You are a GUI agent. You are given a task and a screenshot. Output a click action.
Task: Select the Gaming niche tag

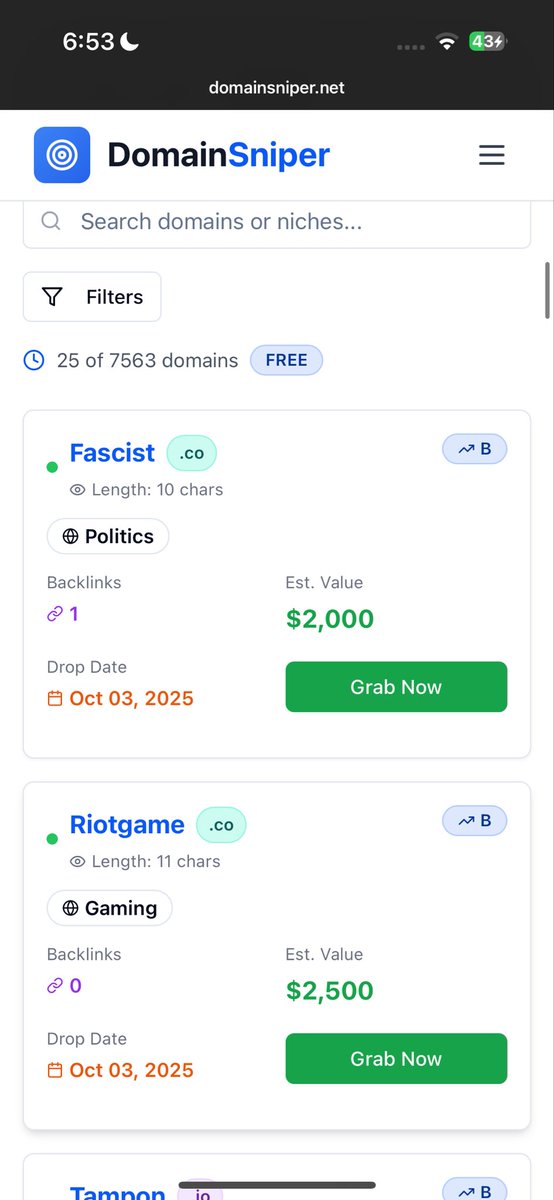pos(110,908)
